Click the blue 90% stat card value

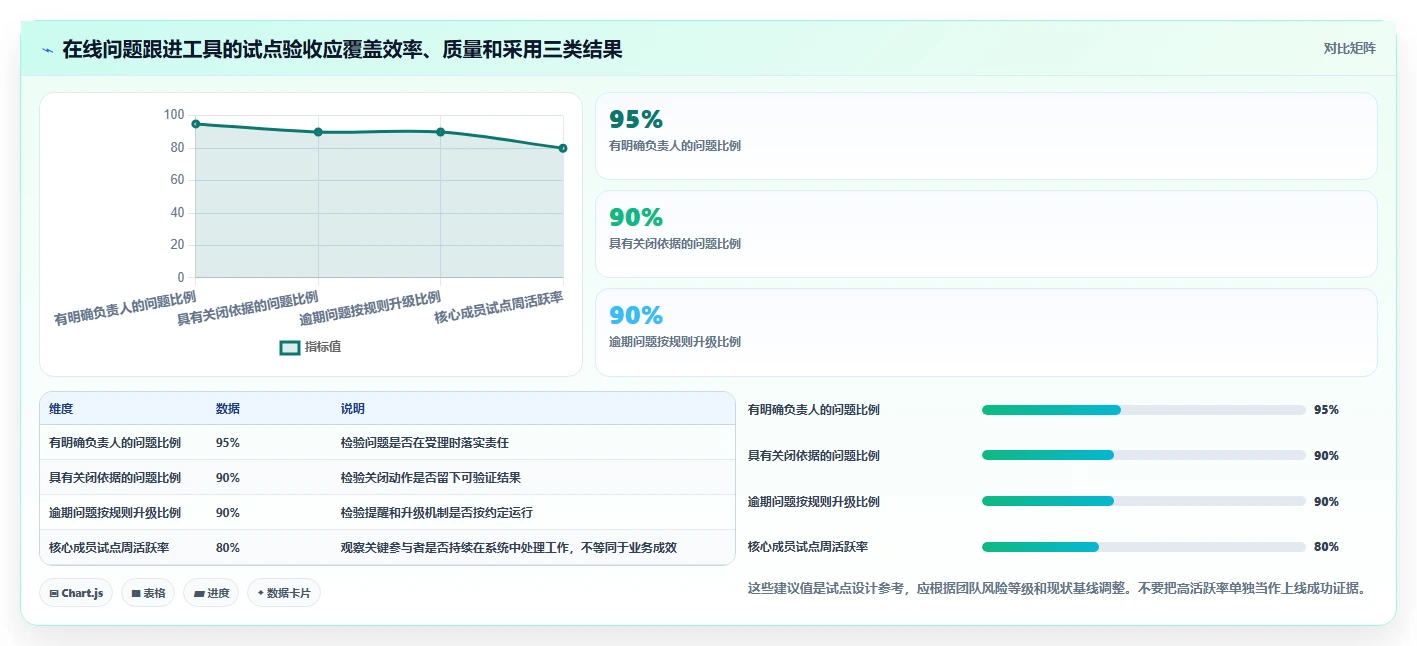tap(636, 316)
